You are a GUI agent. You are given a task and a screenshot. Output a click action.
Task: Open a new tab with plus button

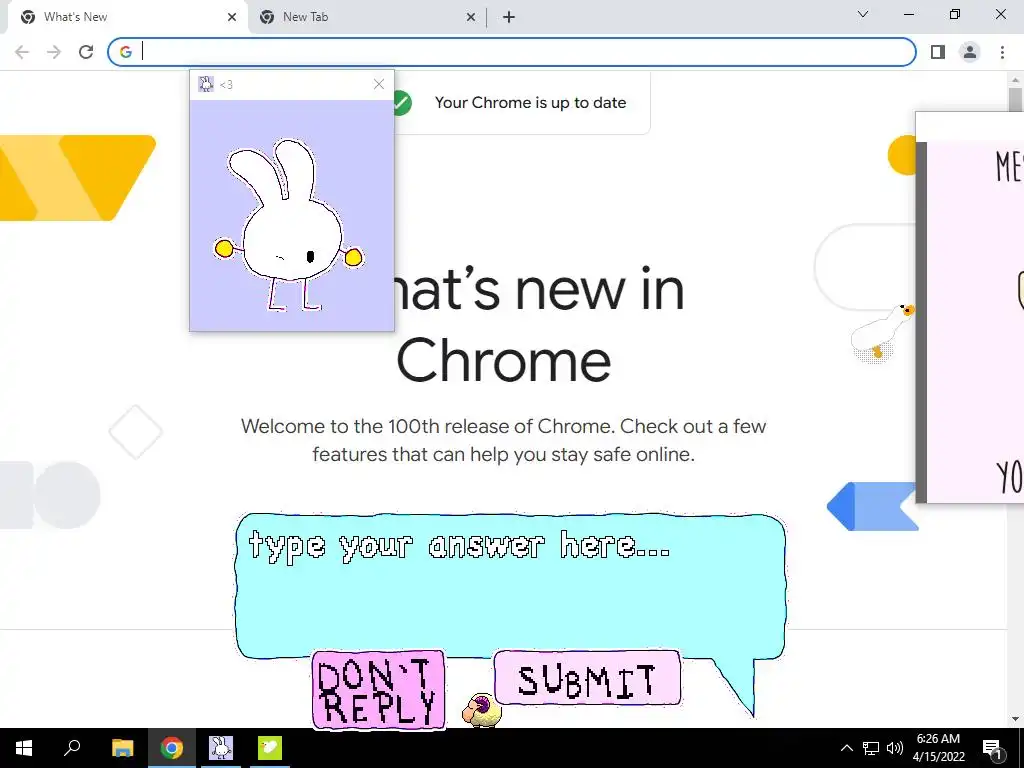tap(509, 18)
